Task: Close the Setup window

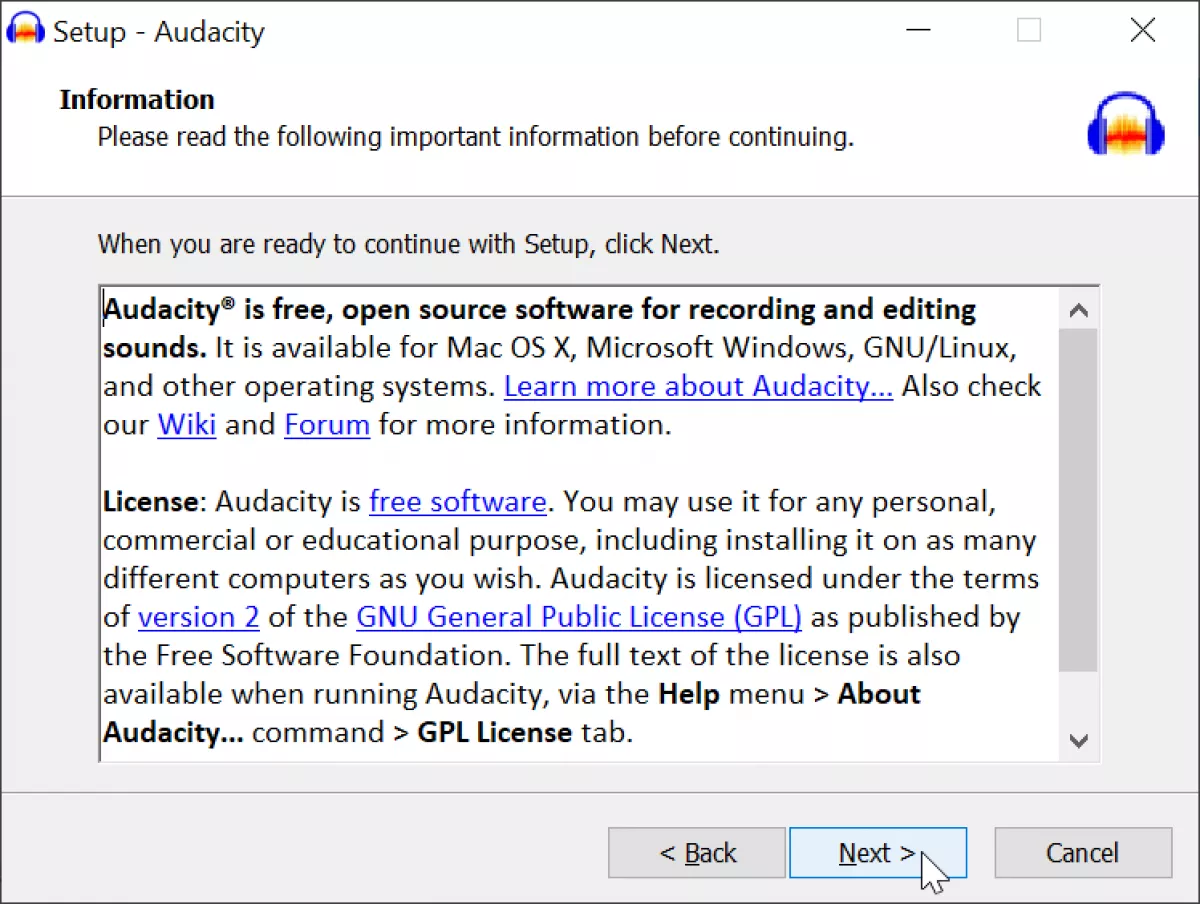Action: pos(1143,30)
